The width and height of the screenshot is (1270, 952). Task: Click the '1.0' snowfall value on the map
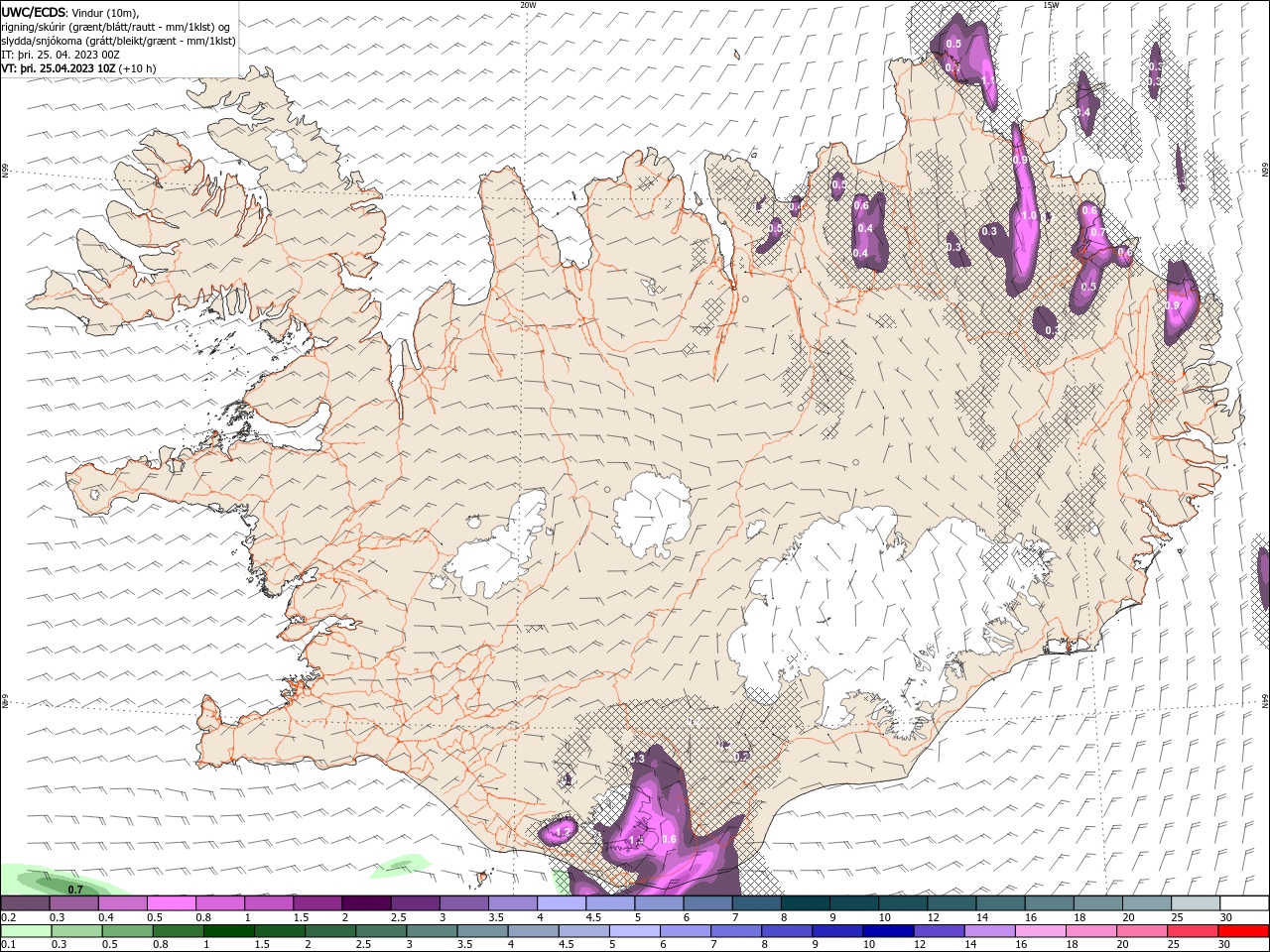tap(1029, 215)
